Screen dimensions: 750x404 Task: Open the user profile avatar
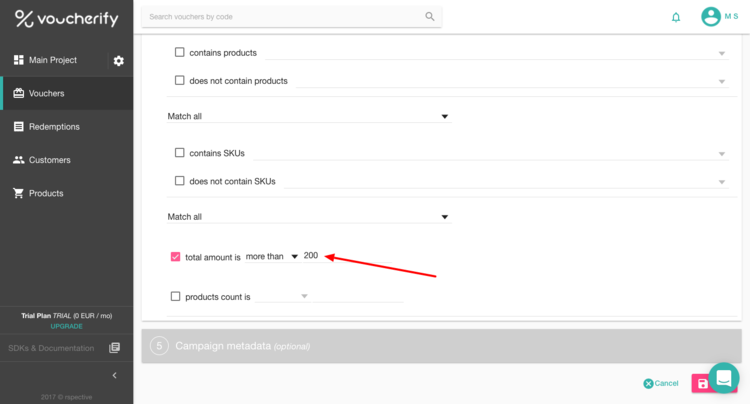[x=711, y=17]
